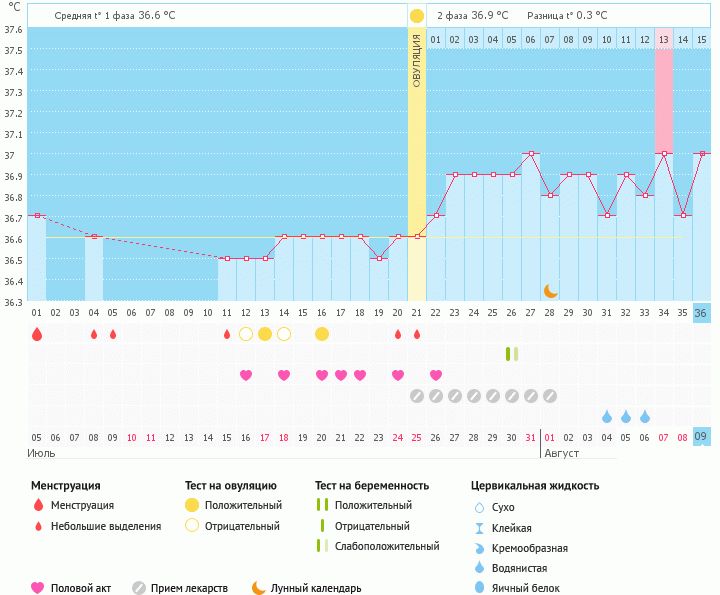This screenshot has width=720, height=595.
Task: Click the Половой акт legend heart icon
Action: pyautogui.click(x=38, y=588)
